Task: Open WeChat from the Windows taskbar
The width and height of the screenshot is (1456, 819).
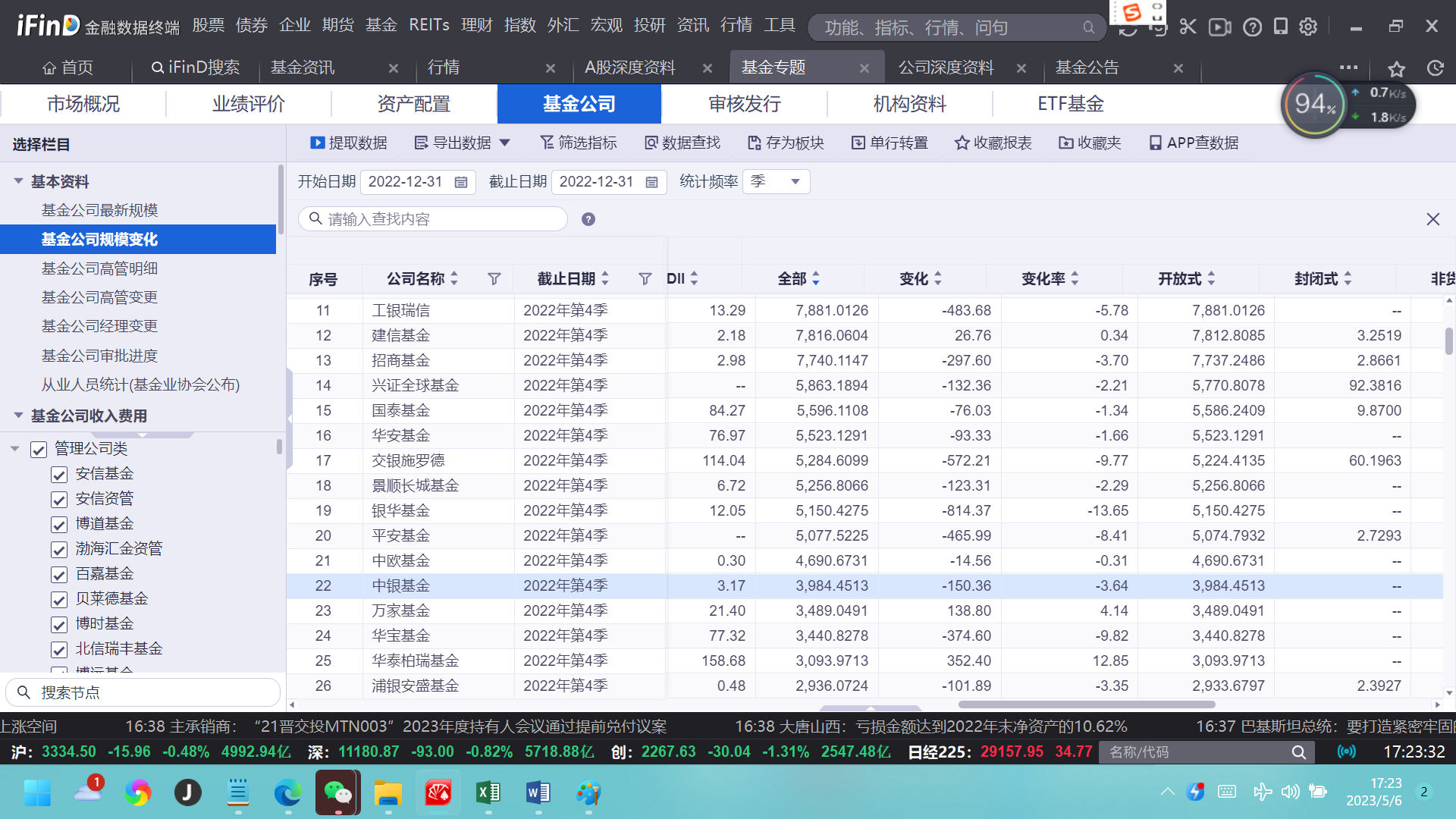Action: point(337,793)
